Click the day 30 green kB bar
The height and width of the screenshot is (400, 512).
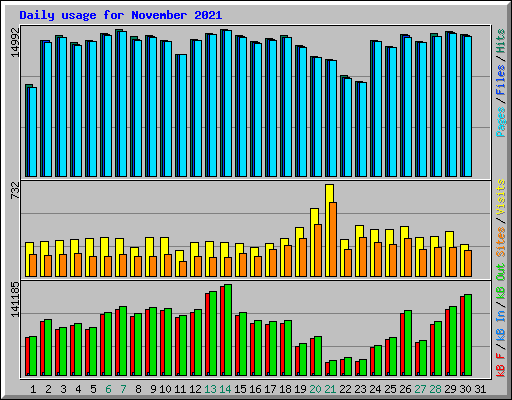coord(468,335)
